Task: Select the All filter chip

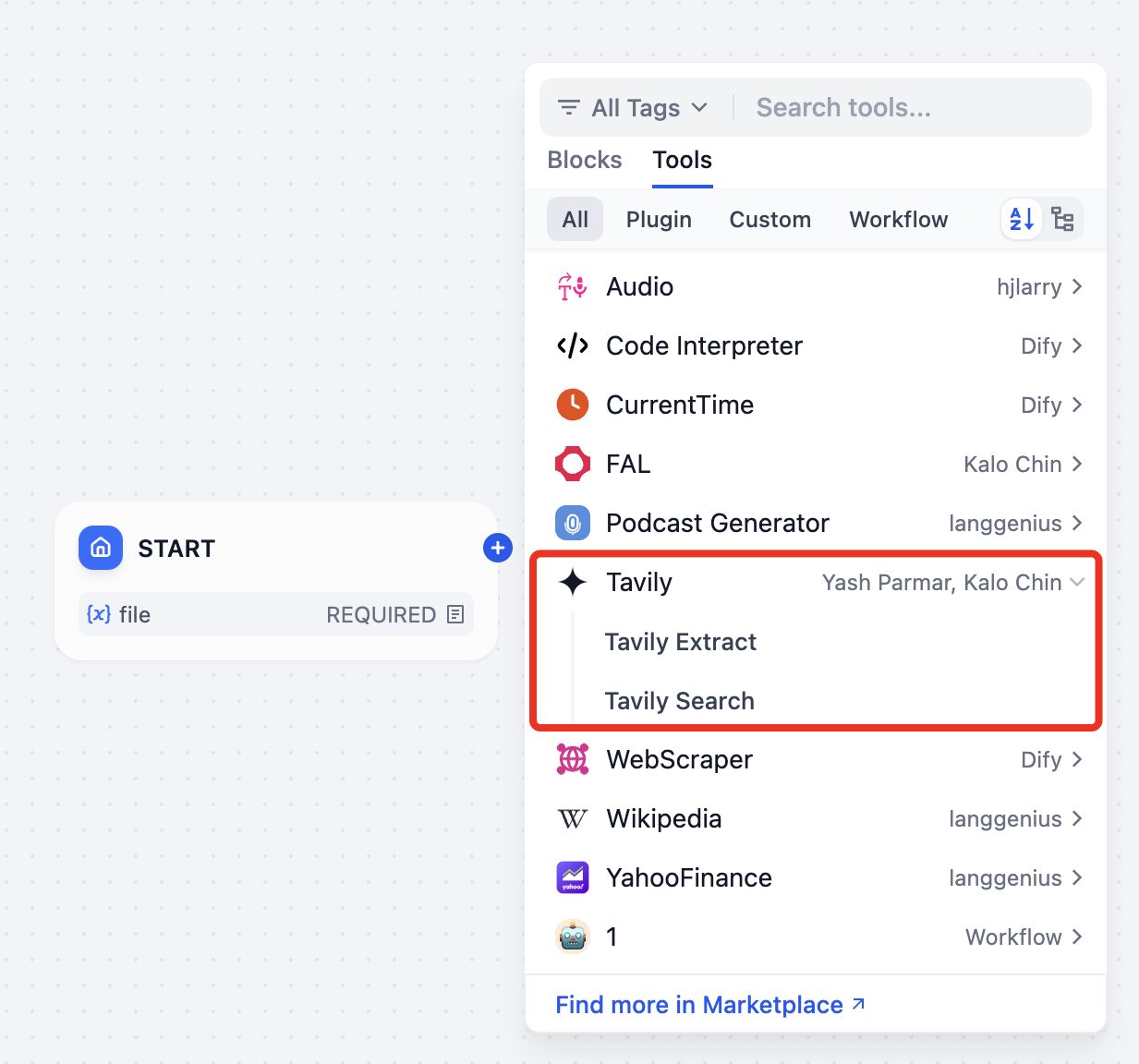Action: tap(575, 220)
